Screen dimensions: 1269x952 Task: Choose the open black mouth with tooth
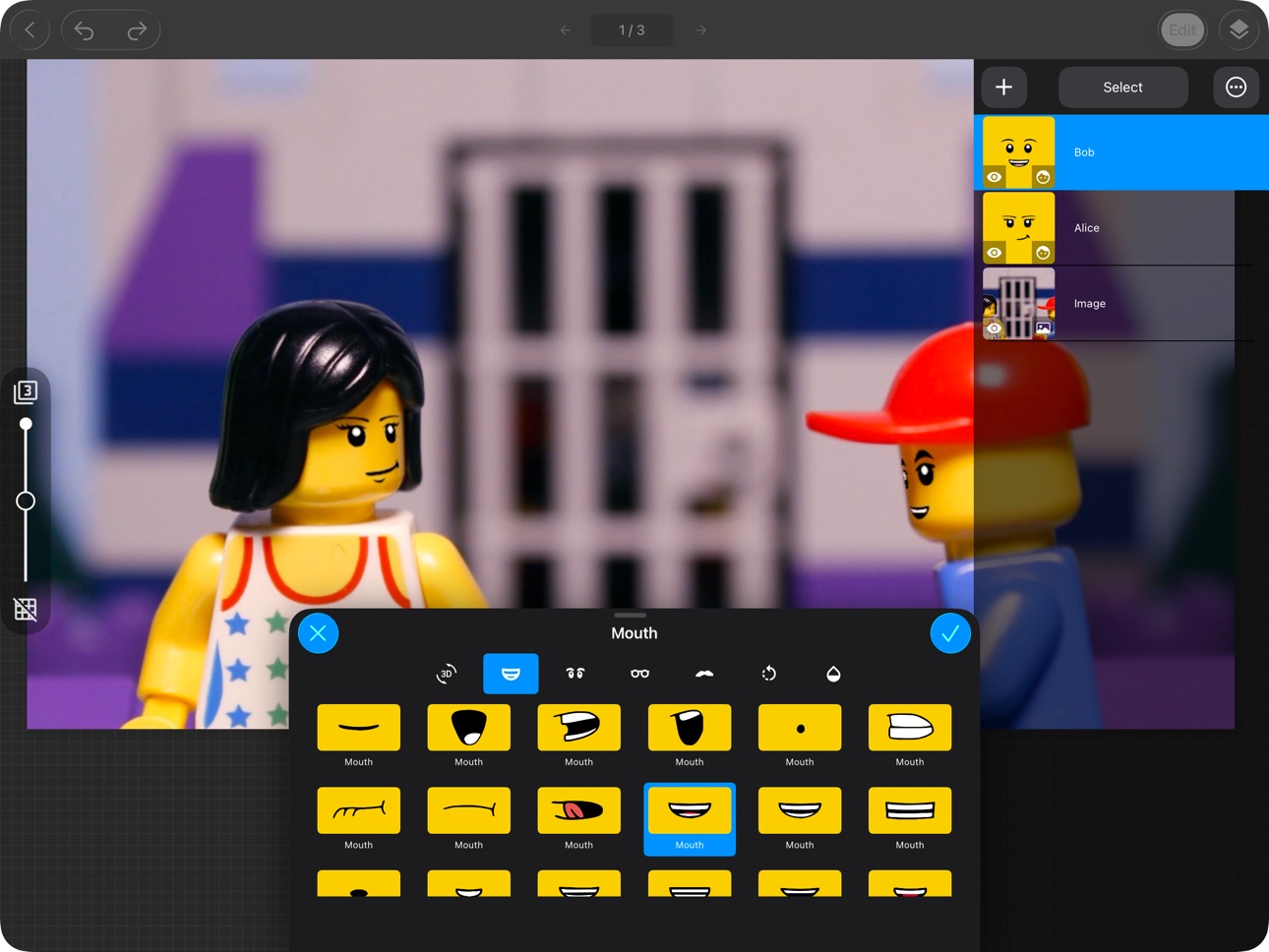pos(469,728)
